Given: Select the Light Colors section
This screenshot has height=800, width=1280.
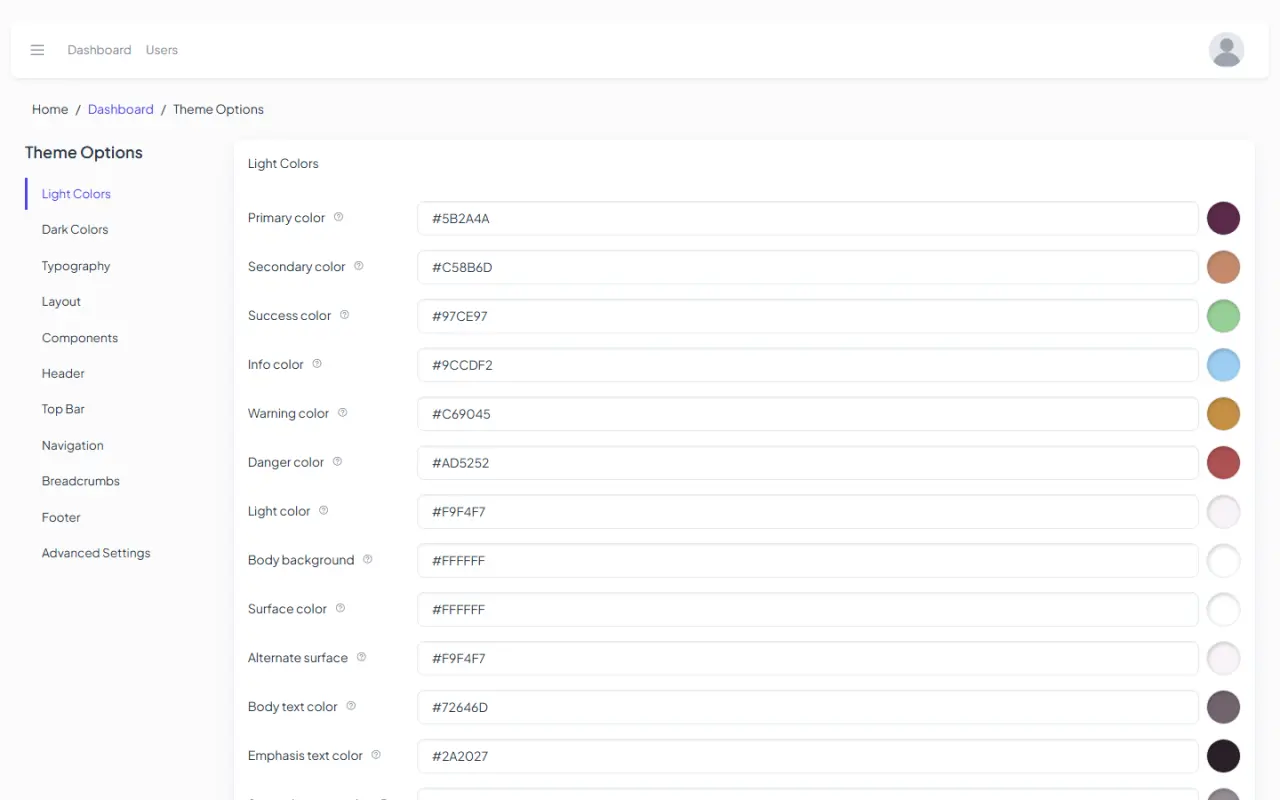Looking at the screenshot, I should tap(76, 194).
